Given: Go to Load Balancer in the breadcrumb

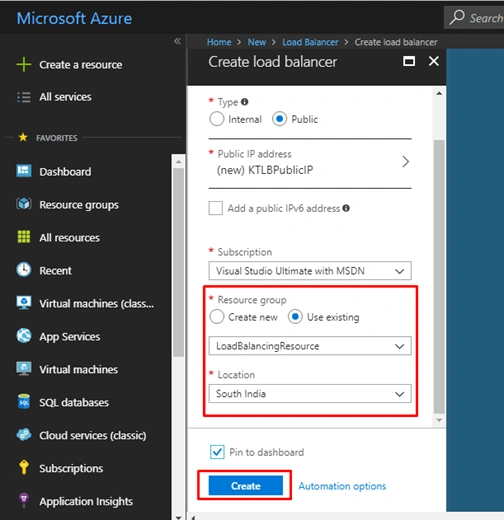Looking at the screenshot, I should click(310, 42).
